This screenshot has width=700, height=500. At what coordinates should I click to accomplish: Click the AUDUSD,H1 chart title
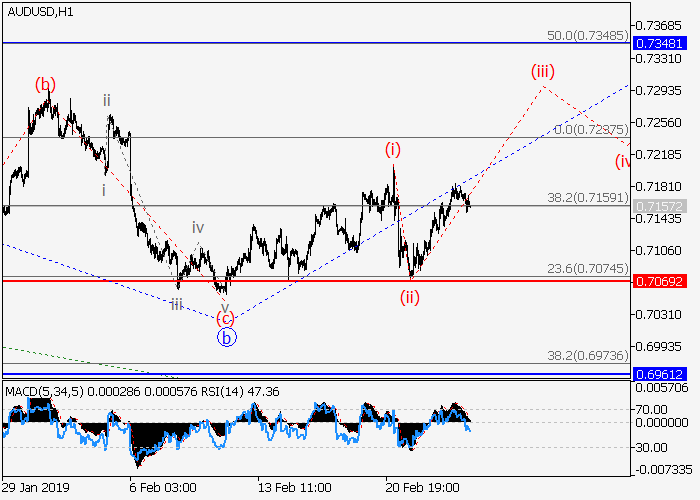pos(38,12)
